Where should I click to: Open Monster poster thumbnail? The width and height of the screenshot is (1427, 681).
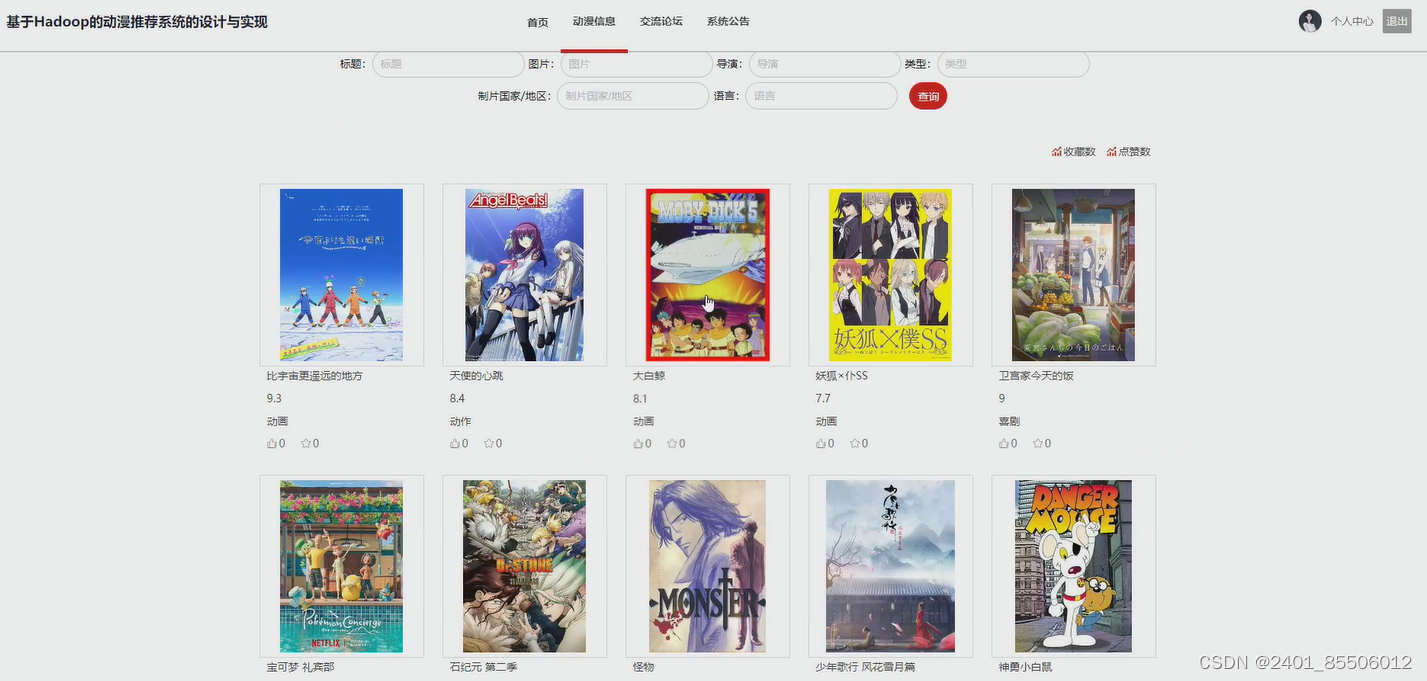(707, 566)
